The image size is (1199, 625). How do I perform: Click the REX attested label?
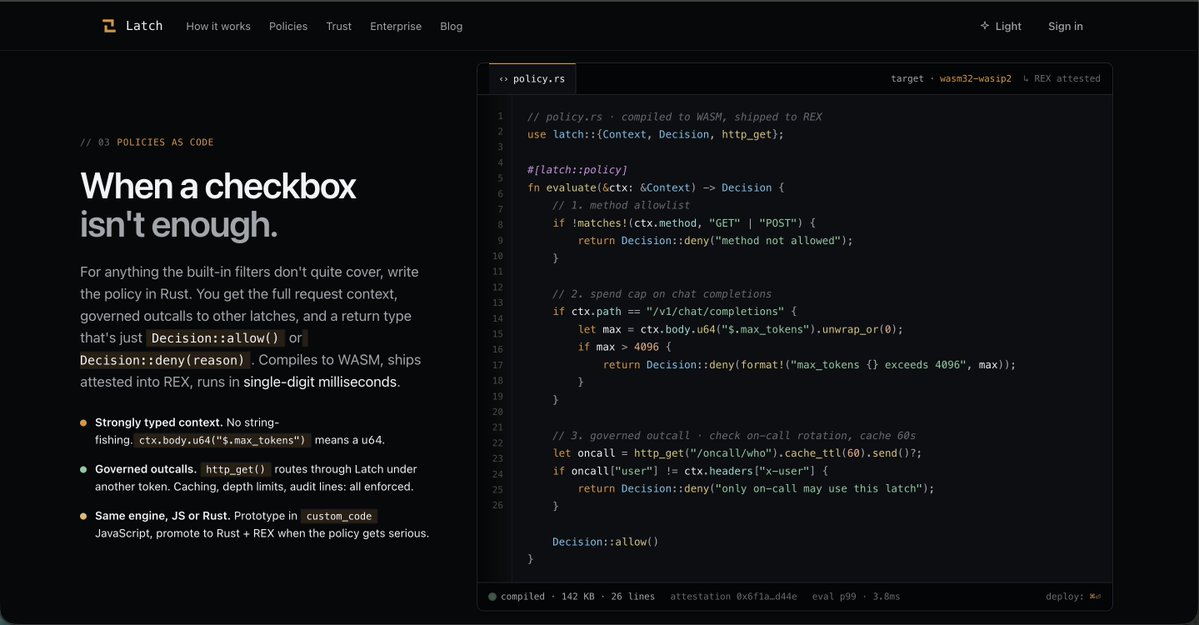pyautogui.click(x=1061, y=79)
